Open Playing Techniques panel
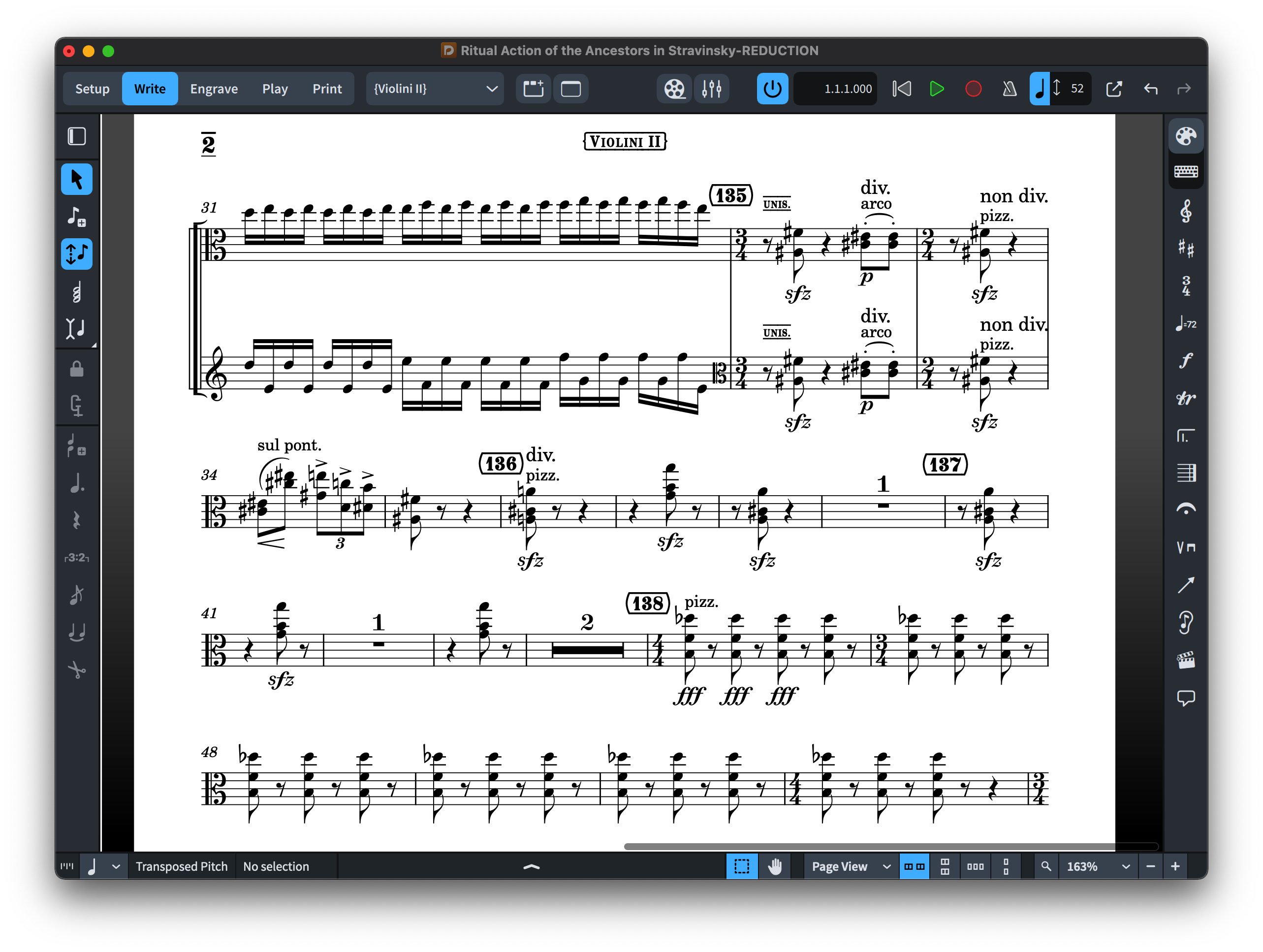The height and width of the screenshot is (952, 1263). [x=1186, y=548]
